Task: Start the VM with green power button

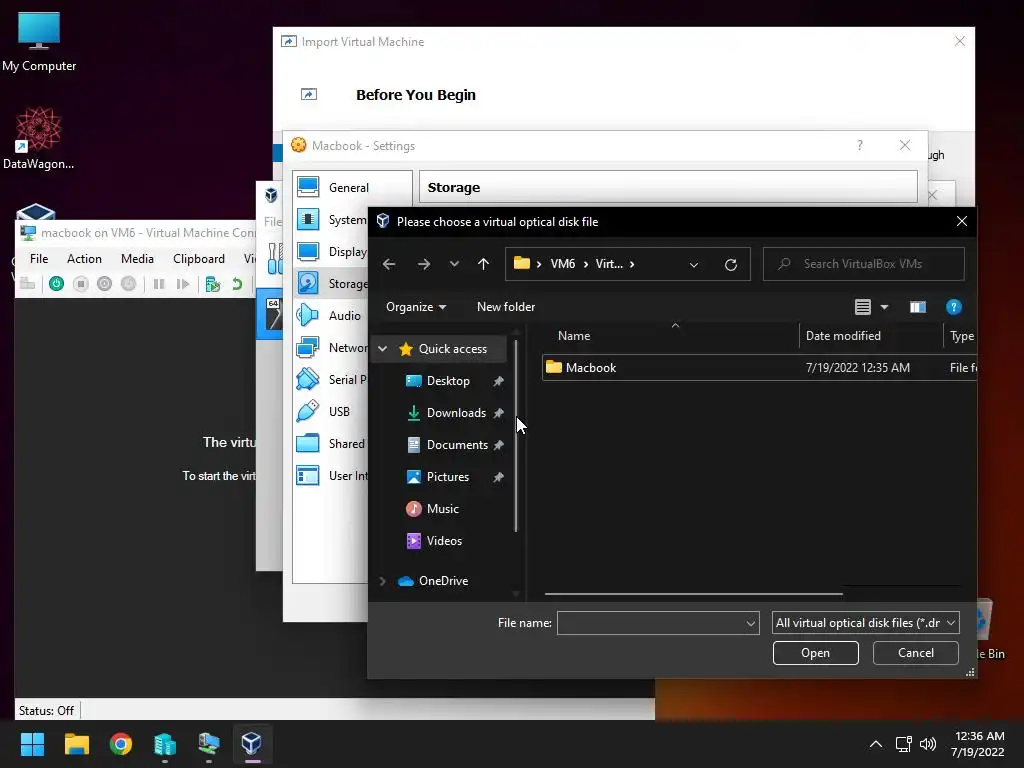Action: click(57, 284)
